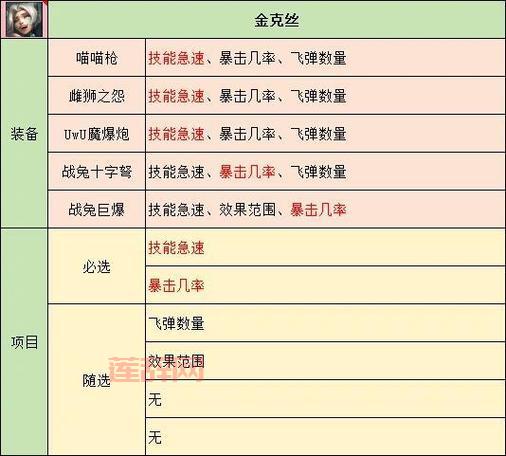Image resolution: width=506 pixels, height=456 pixels.
Task: Click 效果范围 in the 随选 section
Action: (176, 361)
